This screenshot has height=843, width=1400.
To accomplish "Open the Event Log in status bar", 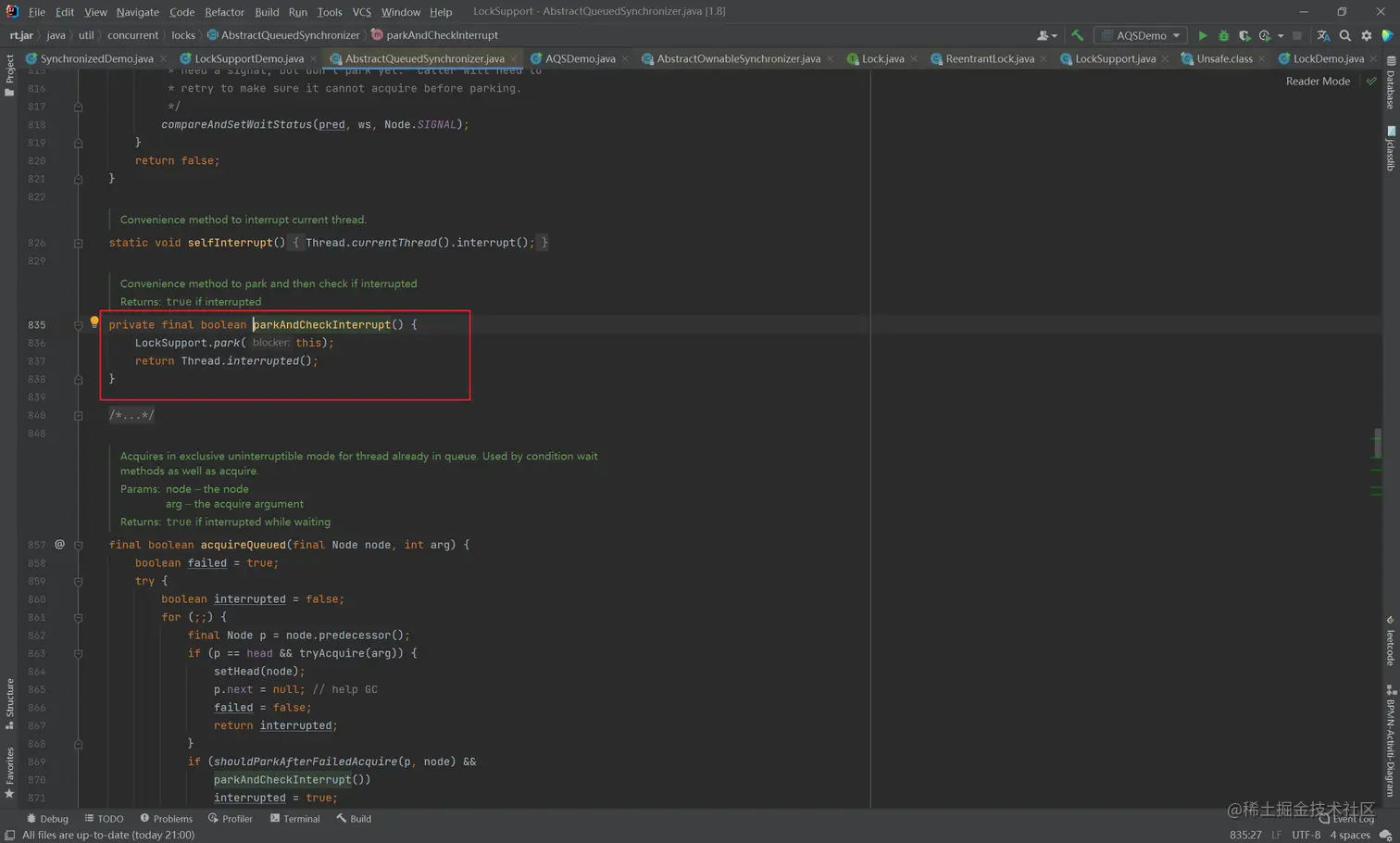I will [x=1348, y=819].
